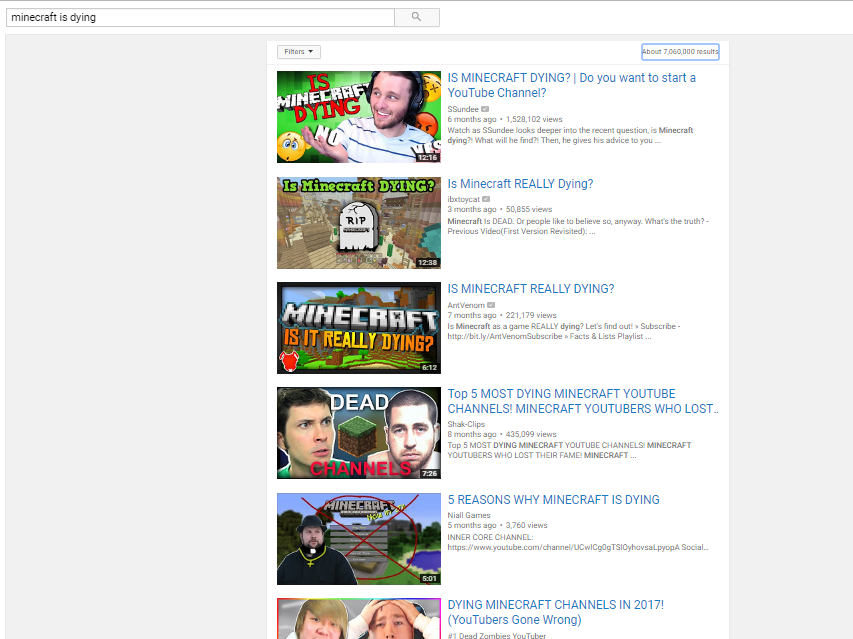Open the Filters dropdown
853x639 pixels.
tap(299, 52)
